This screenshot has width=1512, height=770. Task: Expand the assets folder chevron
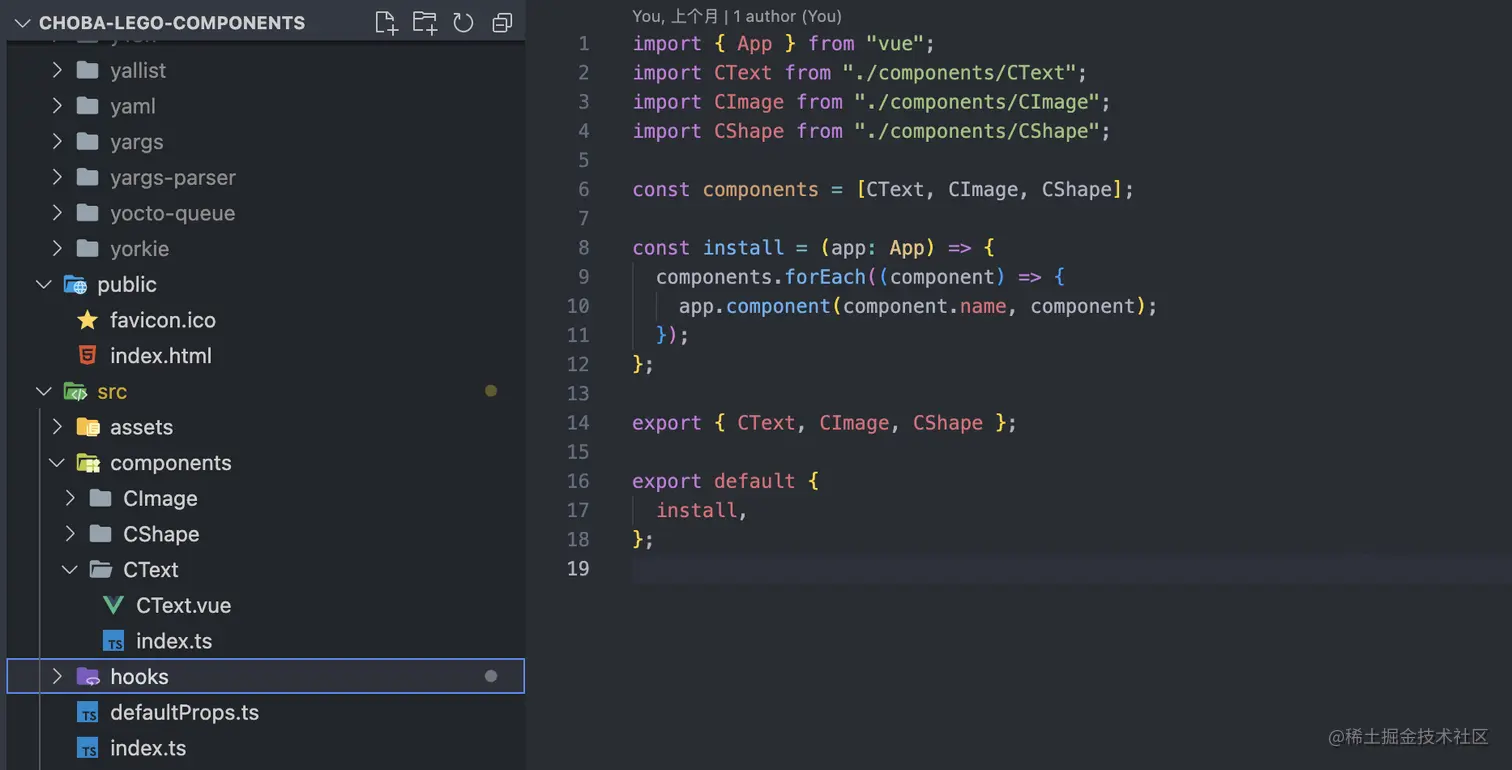tap(57, 427)
